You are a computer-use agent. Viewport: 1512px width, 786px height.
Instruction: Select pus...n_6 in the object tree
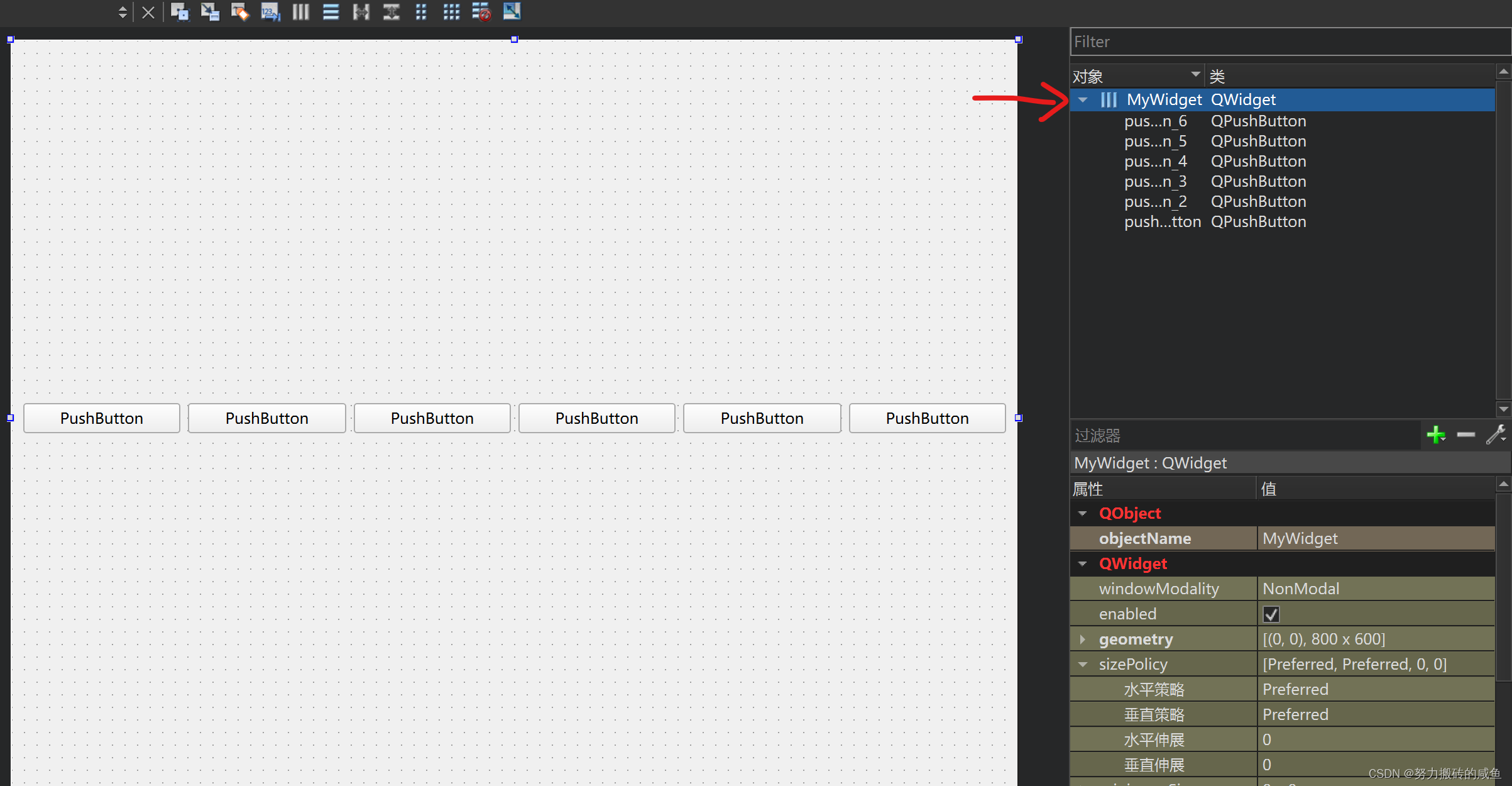click(1155, 121)
